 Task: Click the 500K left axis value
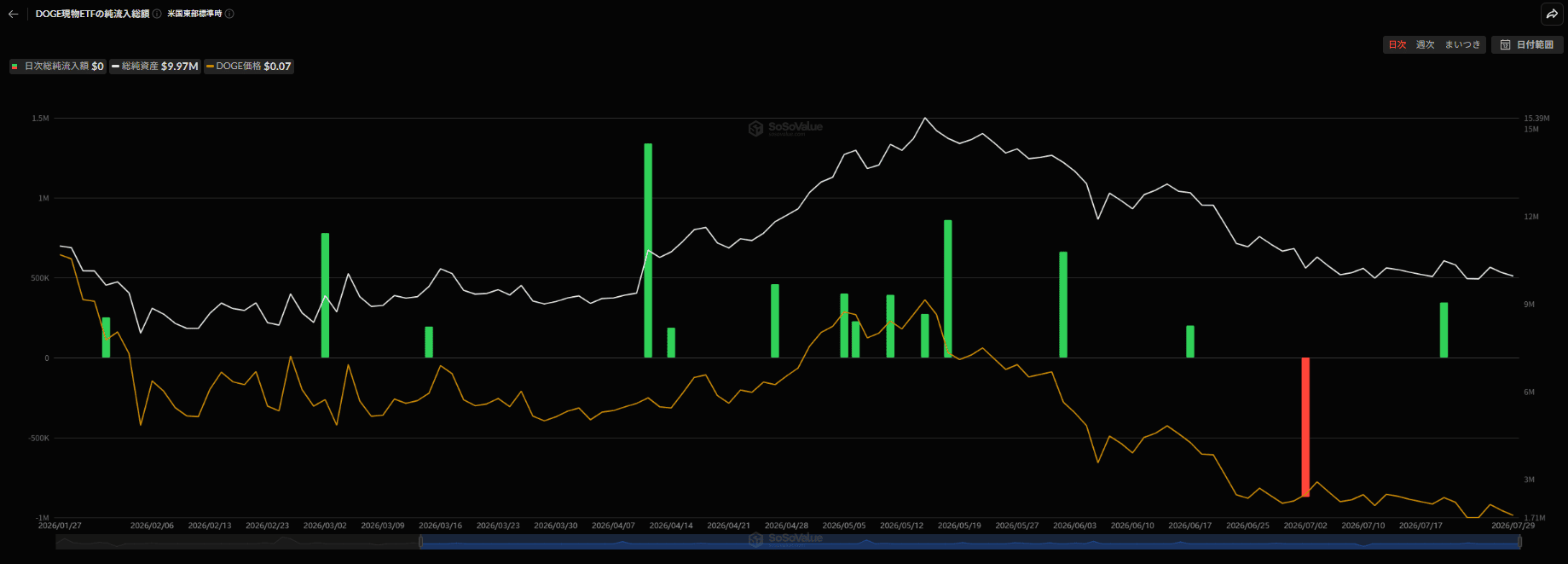click(40, 278)
